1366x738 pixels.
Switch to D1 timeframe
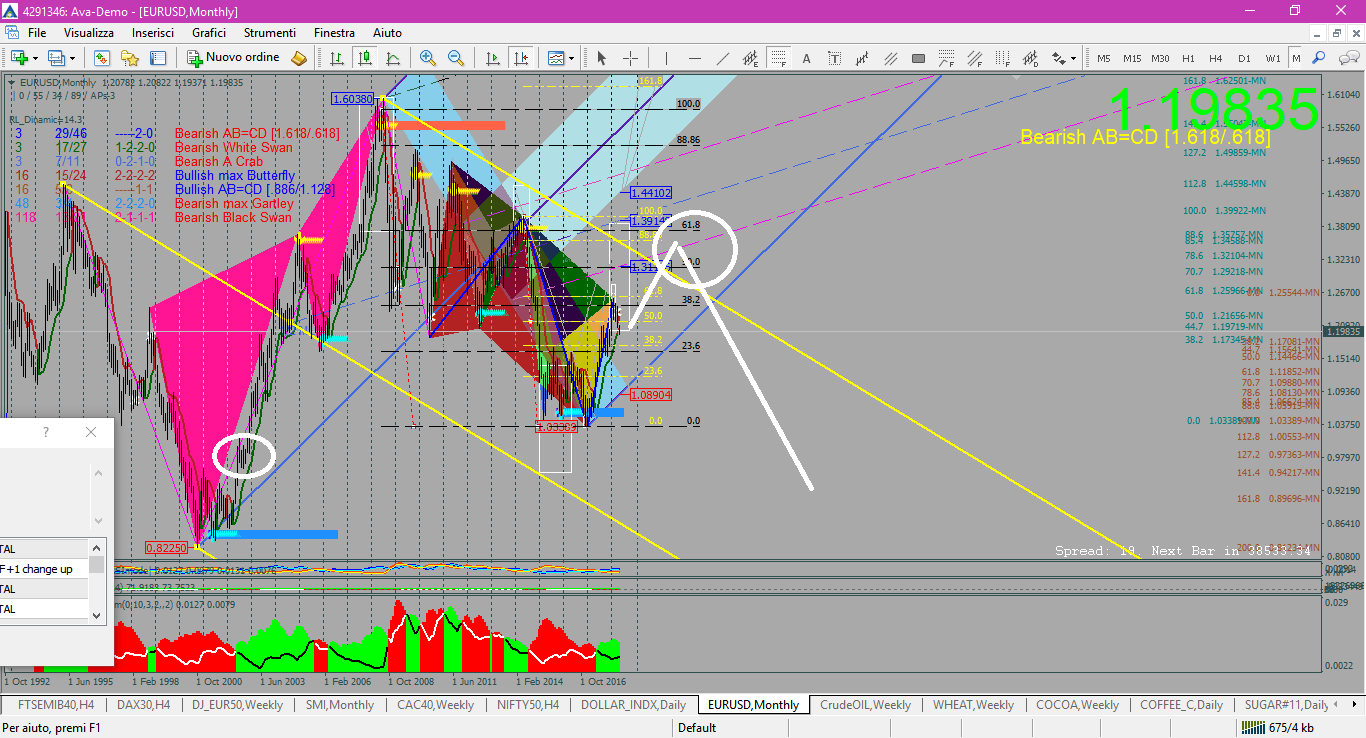pos(1244,58)
